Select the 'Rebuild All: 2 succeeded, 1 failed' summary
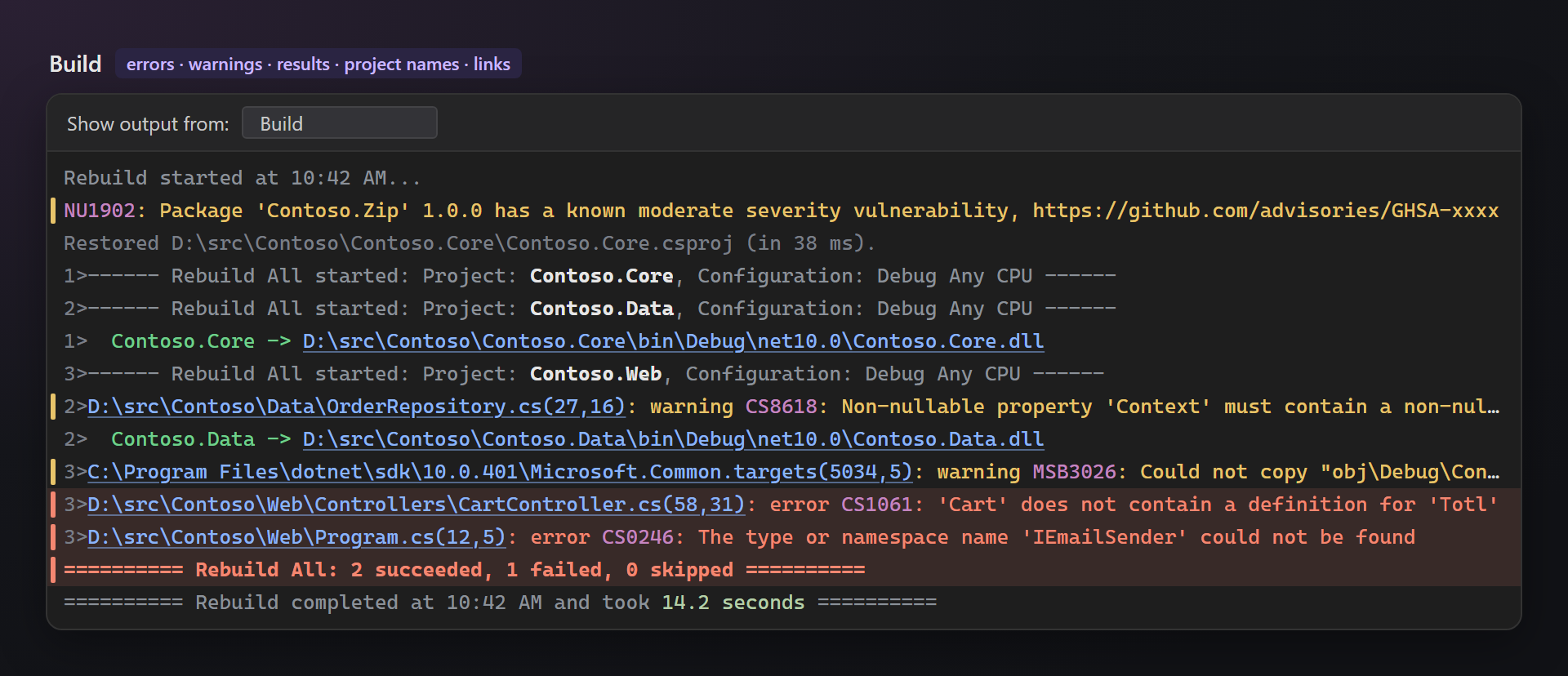1568x676 pixels. pyautogui.click(x=464, y=570)
